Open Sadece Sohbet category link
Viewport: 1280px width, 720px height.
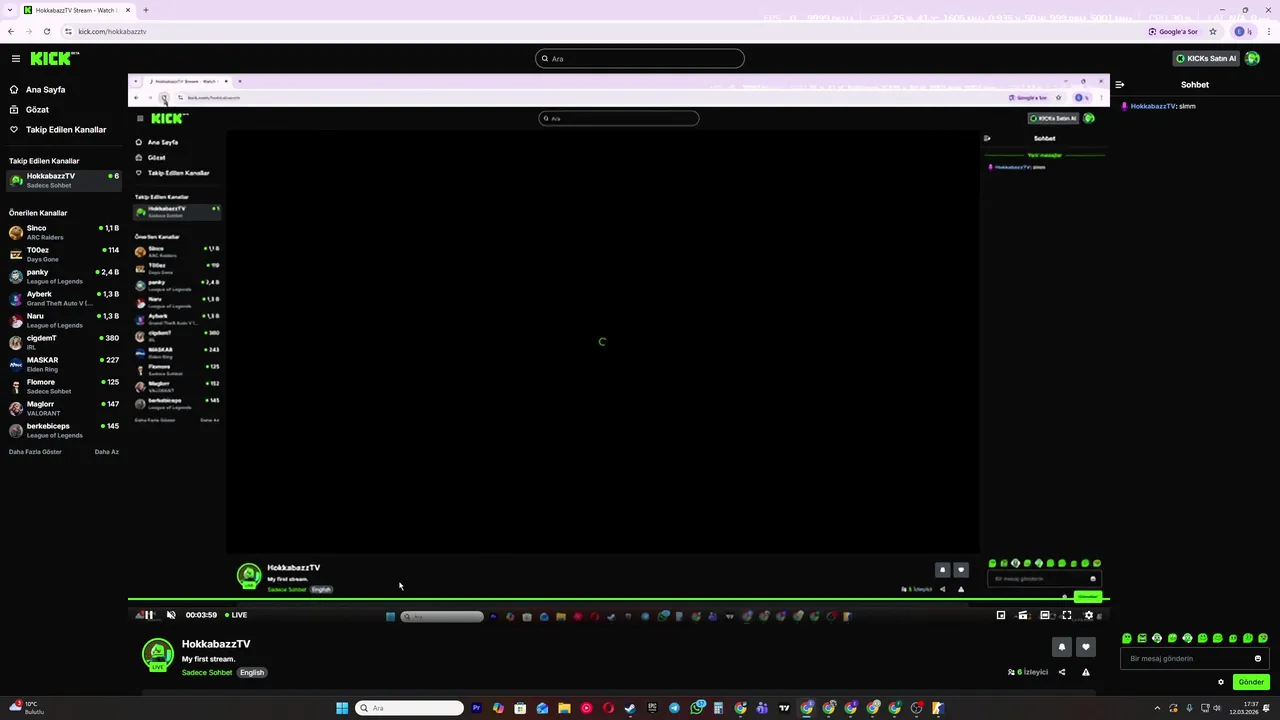tap(207, 672)
